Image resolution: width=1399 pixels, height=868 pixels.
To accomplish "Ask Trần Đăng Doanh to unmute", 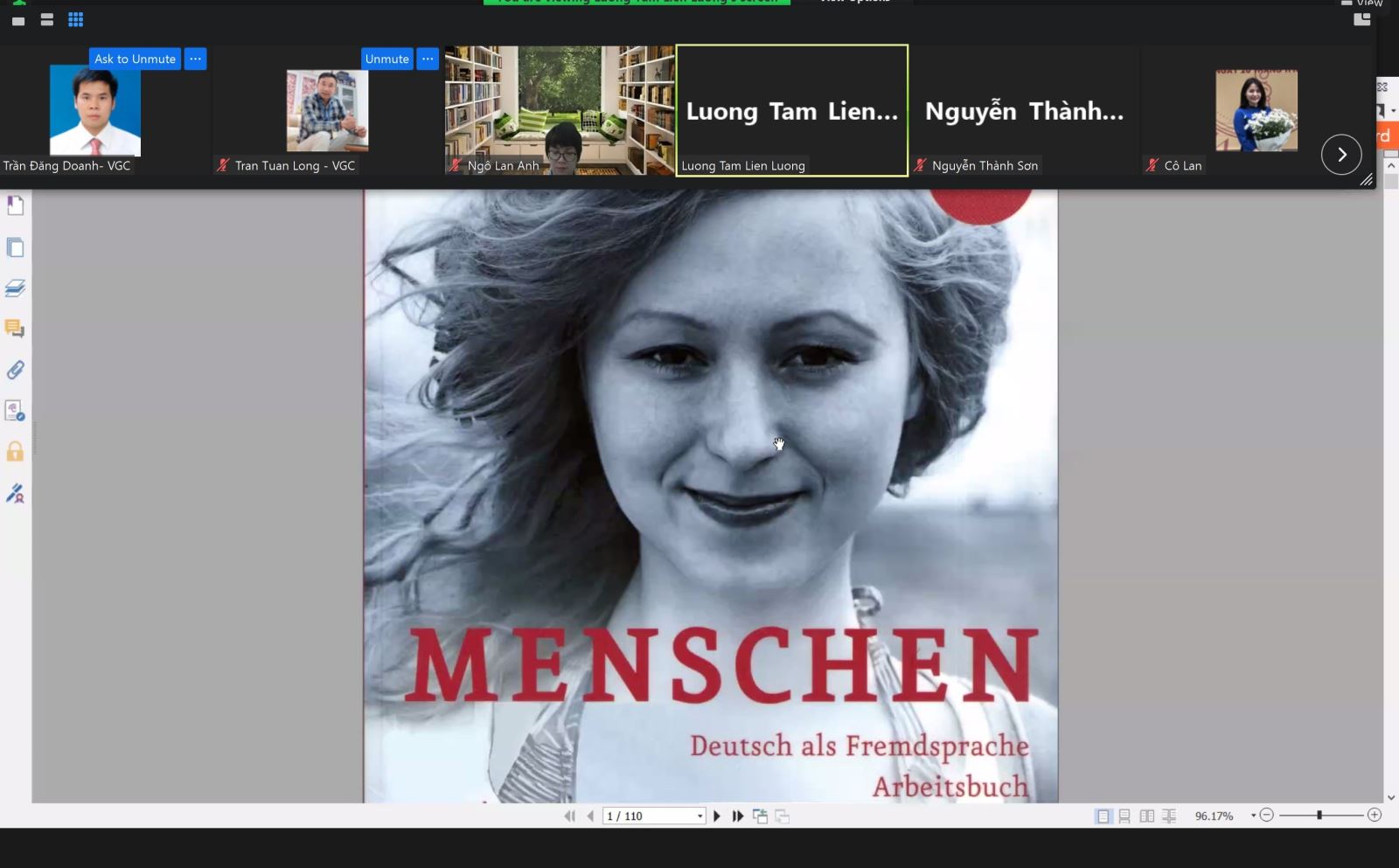I will 135,59.
